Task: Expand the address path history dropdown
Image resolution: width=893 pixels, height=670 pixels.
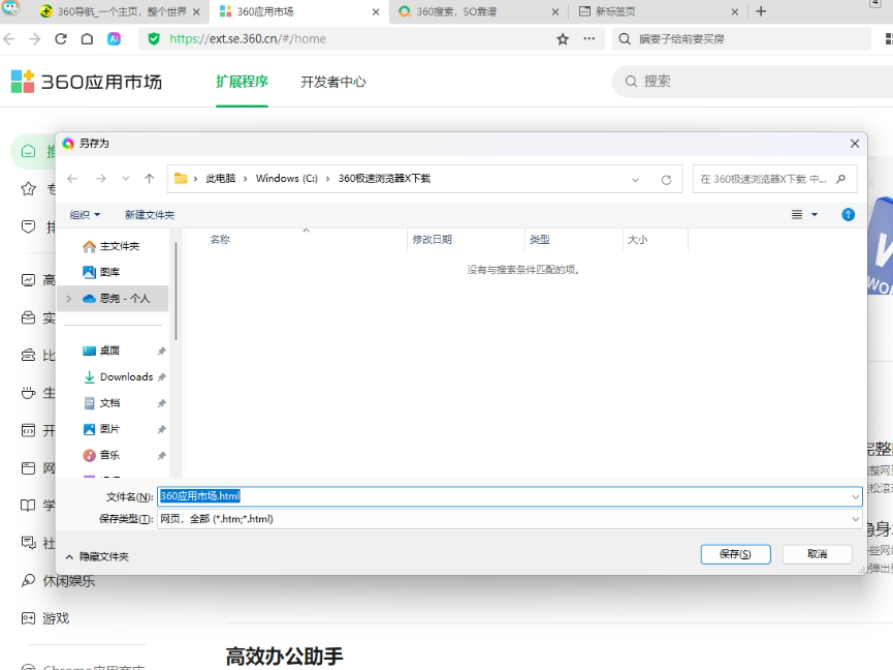Action: (x=635, y=180)
